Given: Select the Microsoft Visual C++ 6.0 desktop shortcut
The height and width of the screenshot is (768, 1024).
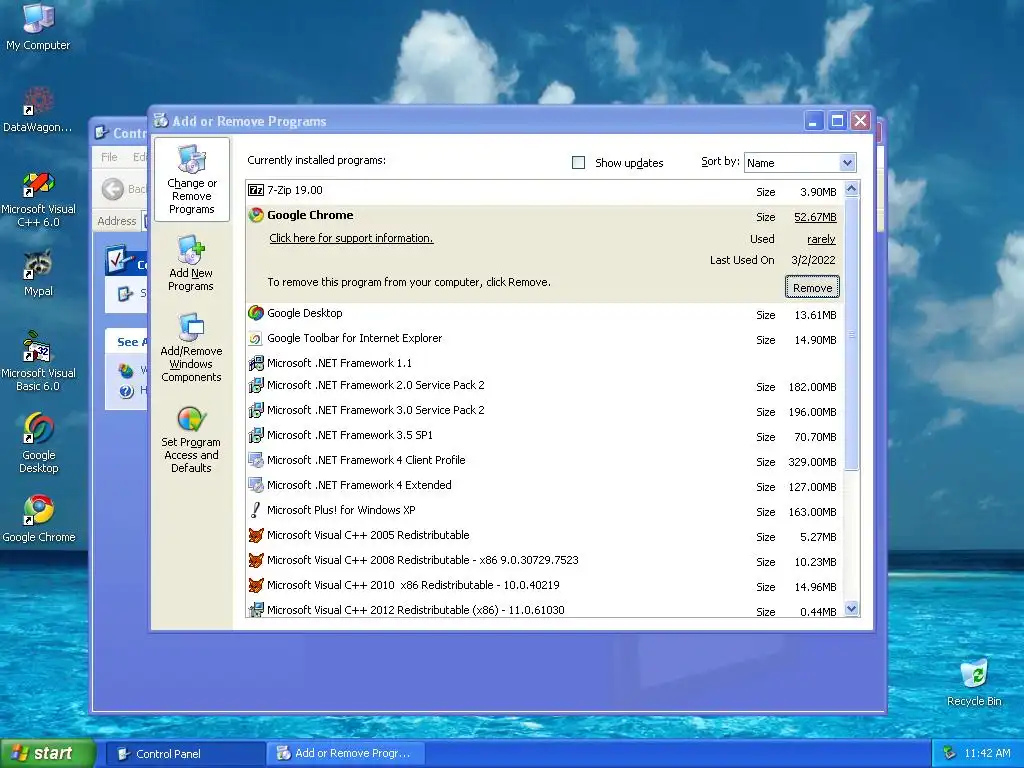Looking at the screenshot, I should (38, 199).
